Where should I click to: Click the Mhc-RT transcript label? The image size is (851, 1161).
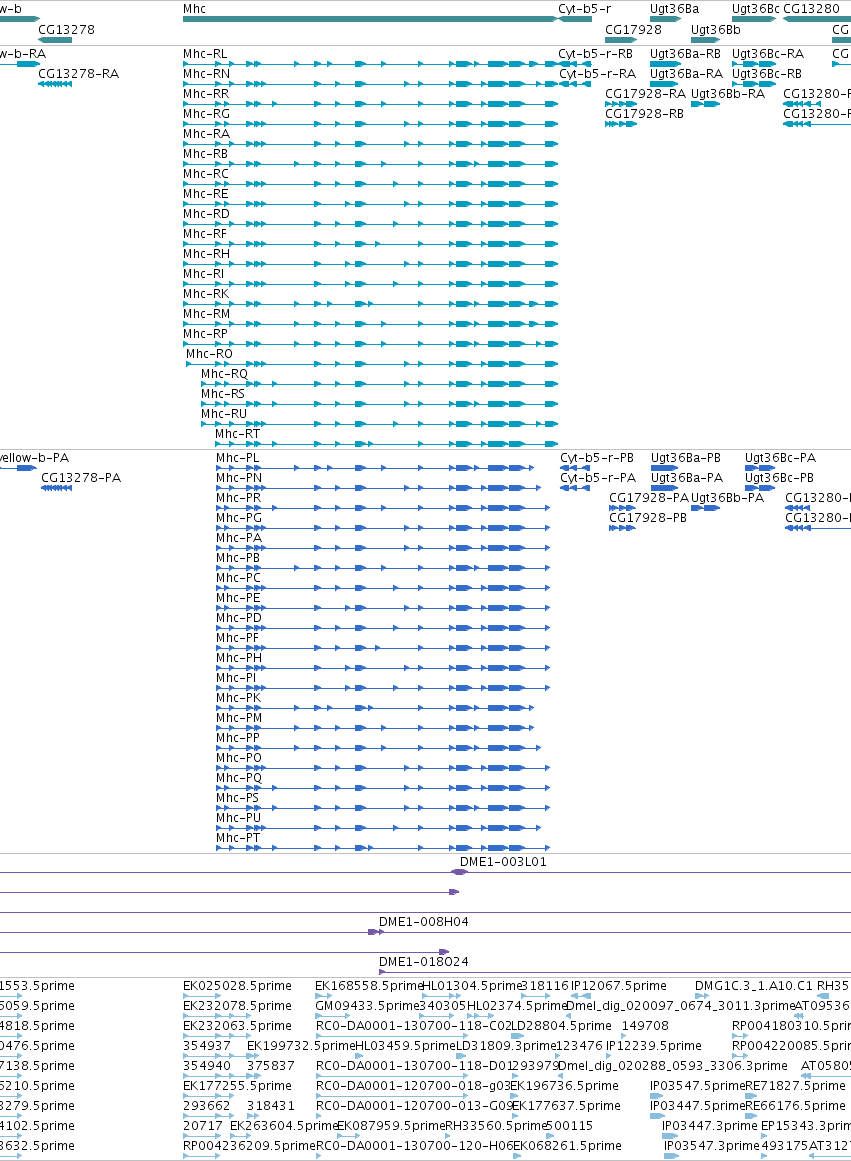tap(237, 434)
